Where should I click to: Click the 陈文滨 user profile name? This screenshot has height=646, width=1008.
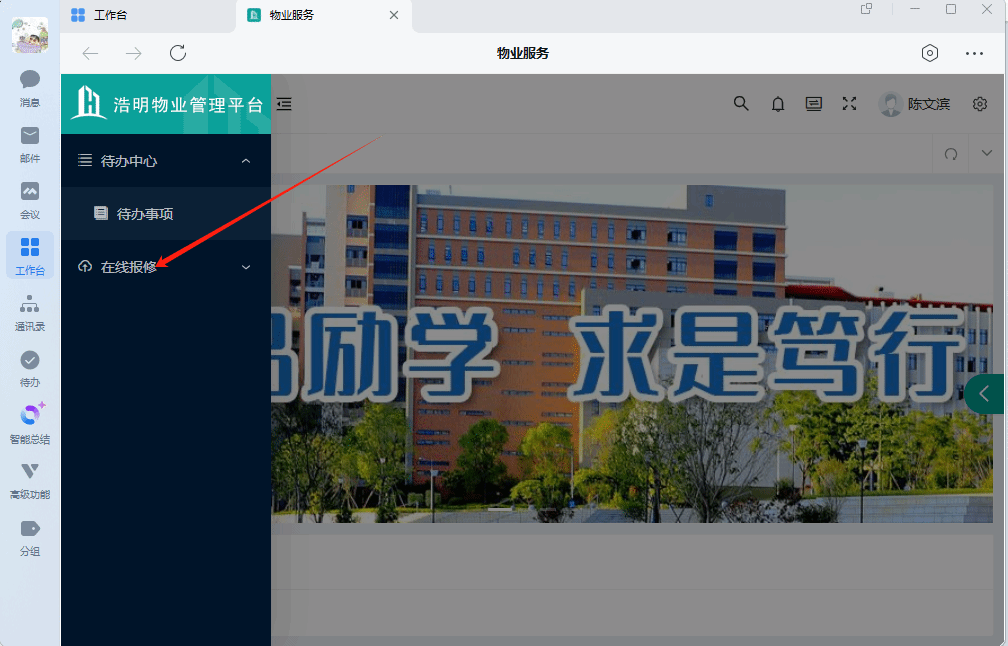click(x=928, y=104)
